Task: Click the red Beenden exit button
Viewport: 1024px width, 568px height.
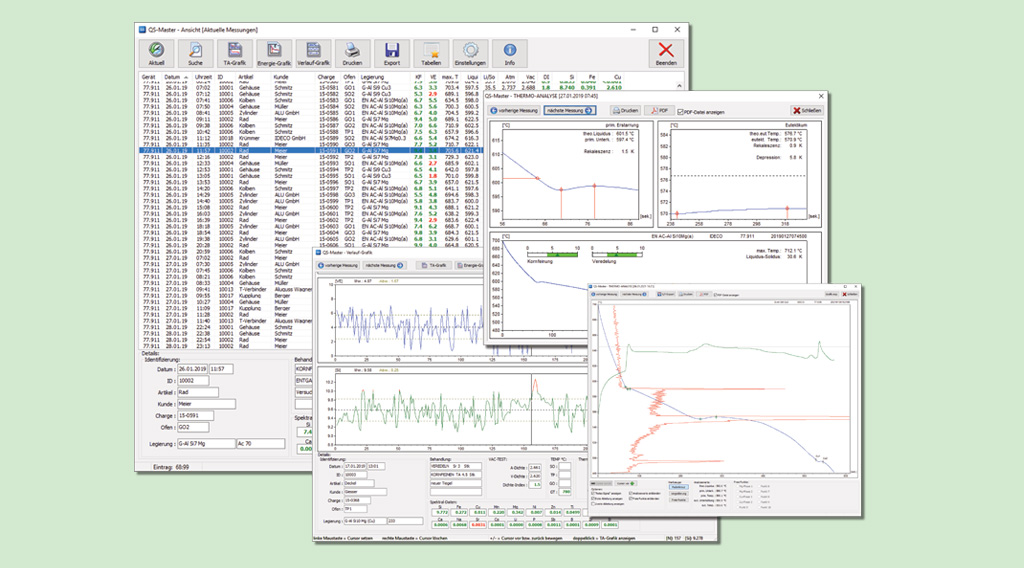Action: point(665,54)
